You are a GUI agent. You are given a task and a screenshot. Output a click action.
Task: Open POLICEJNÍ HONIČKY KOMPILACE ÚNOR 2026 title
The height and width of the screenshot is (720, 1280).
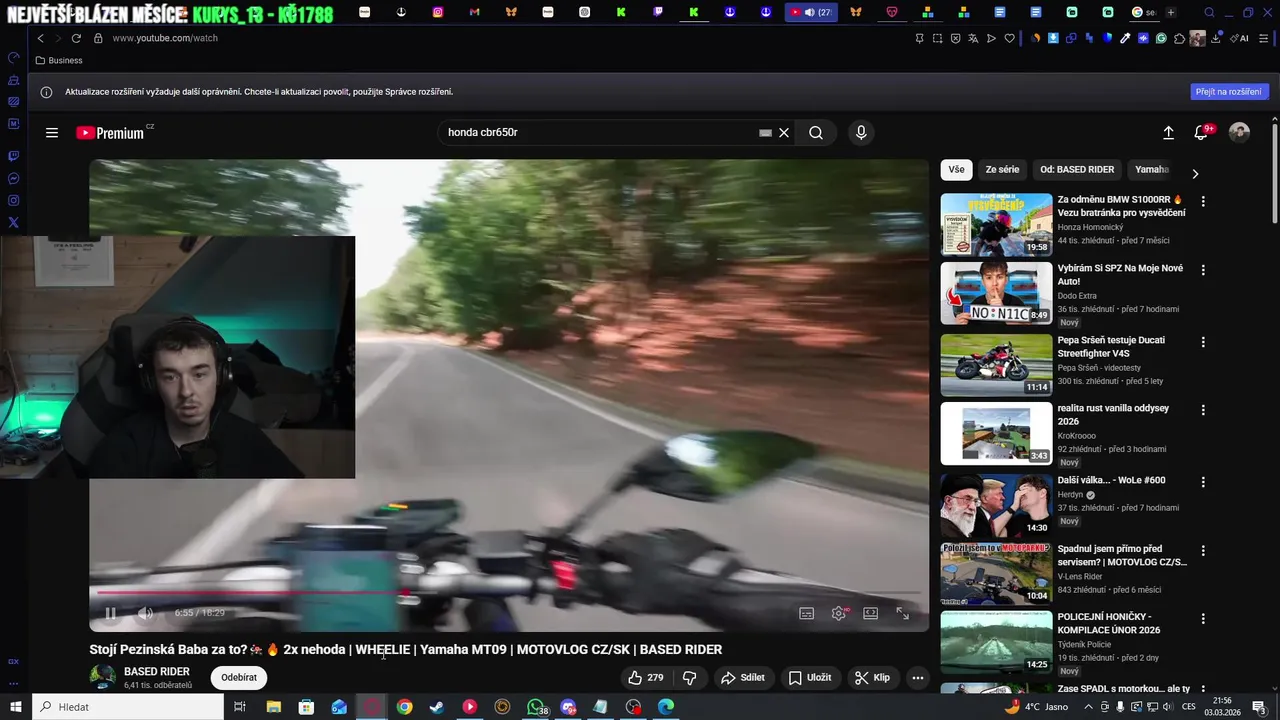pyautogui.click(x=1109, y=624)
